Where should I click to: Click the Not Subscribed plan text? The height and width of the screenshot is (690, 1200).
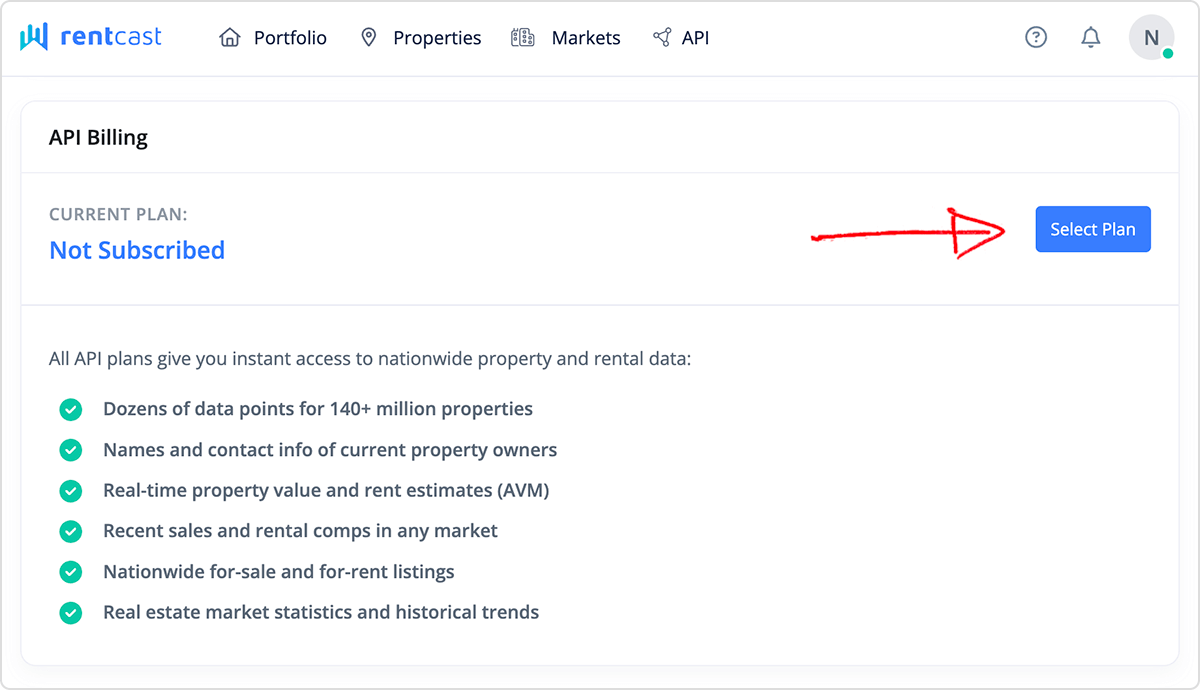137,250
